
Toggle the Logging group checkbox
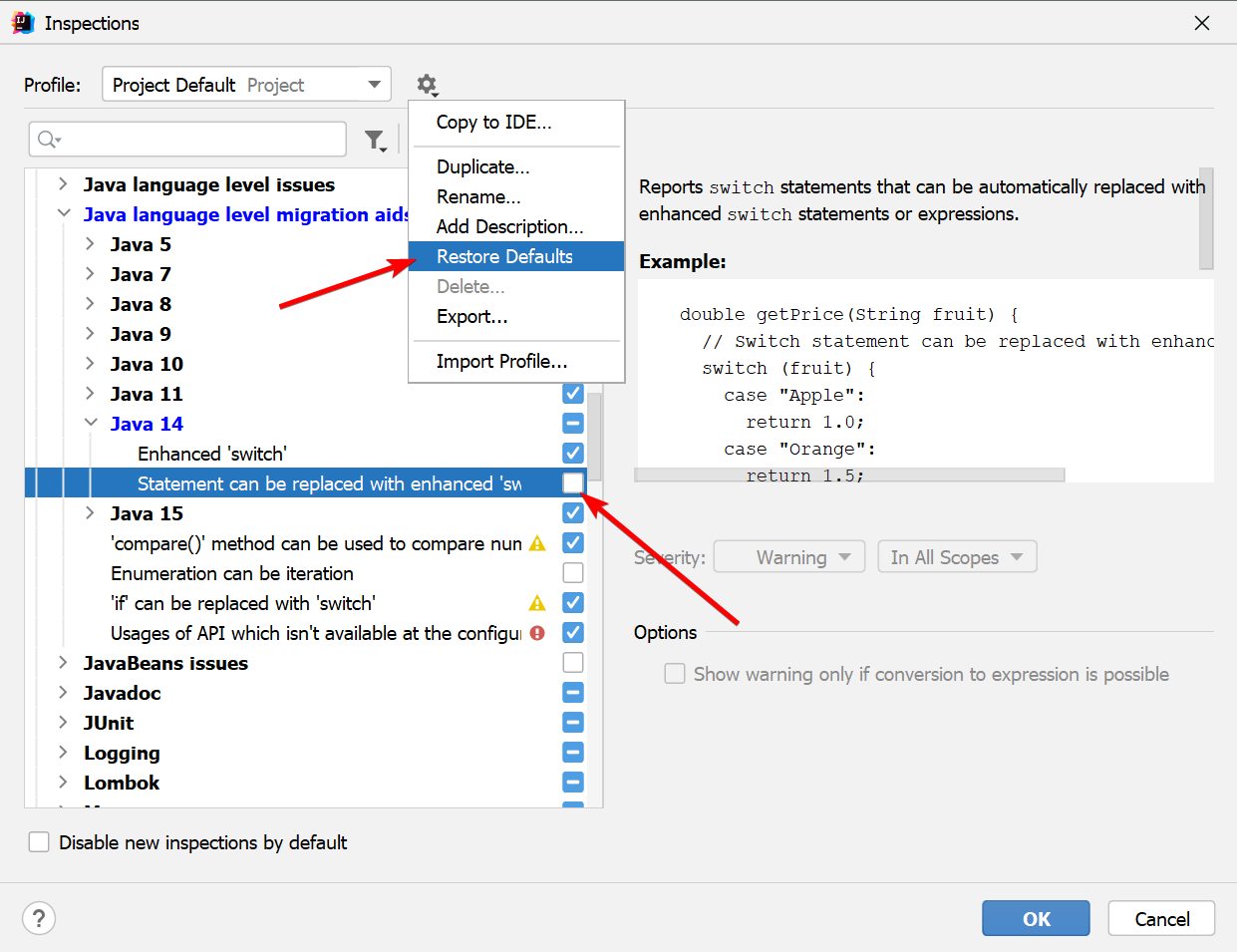(573, 753)
